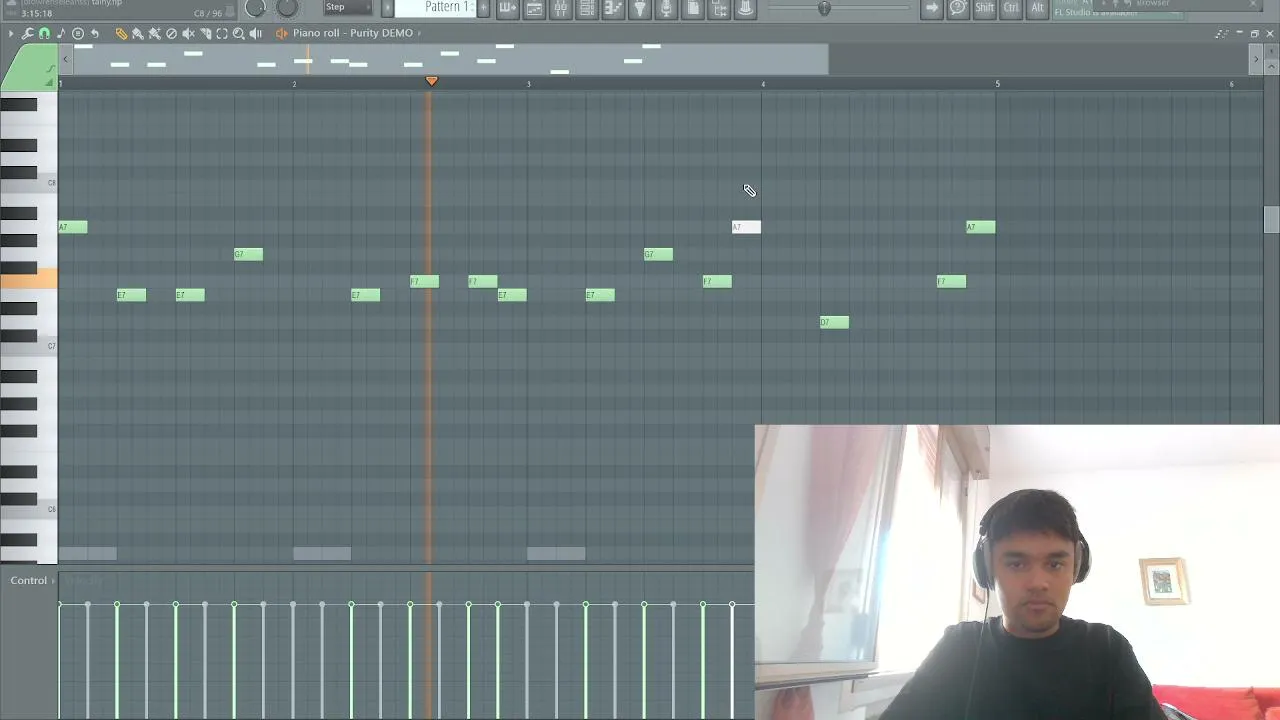Click the microphone recording icon
1280x720 pixels.
(x=666, y=8)
